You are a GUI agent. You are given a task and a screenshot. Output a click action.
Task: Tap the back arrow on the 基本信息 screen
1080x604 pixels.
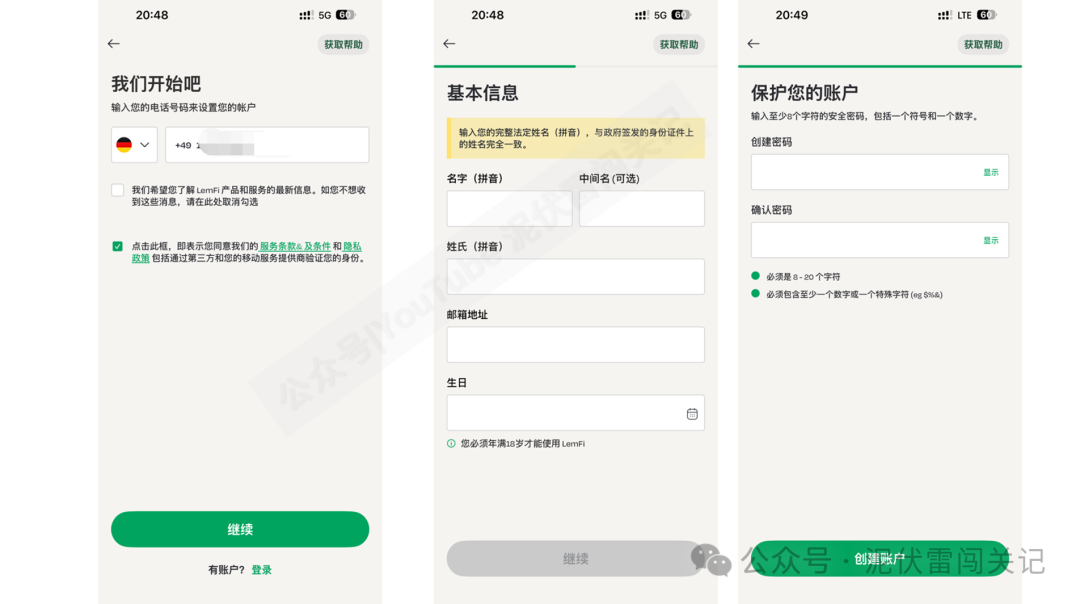449,43
